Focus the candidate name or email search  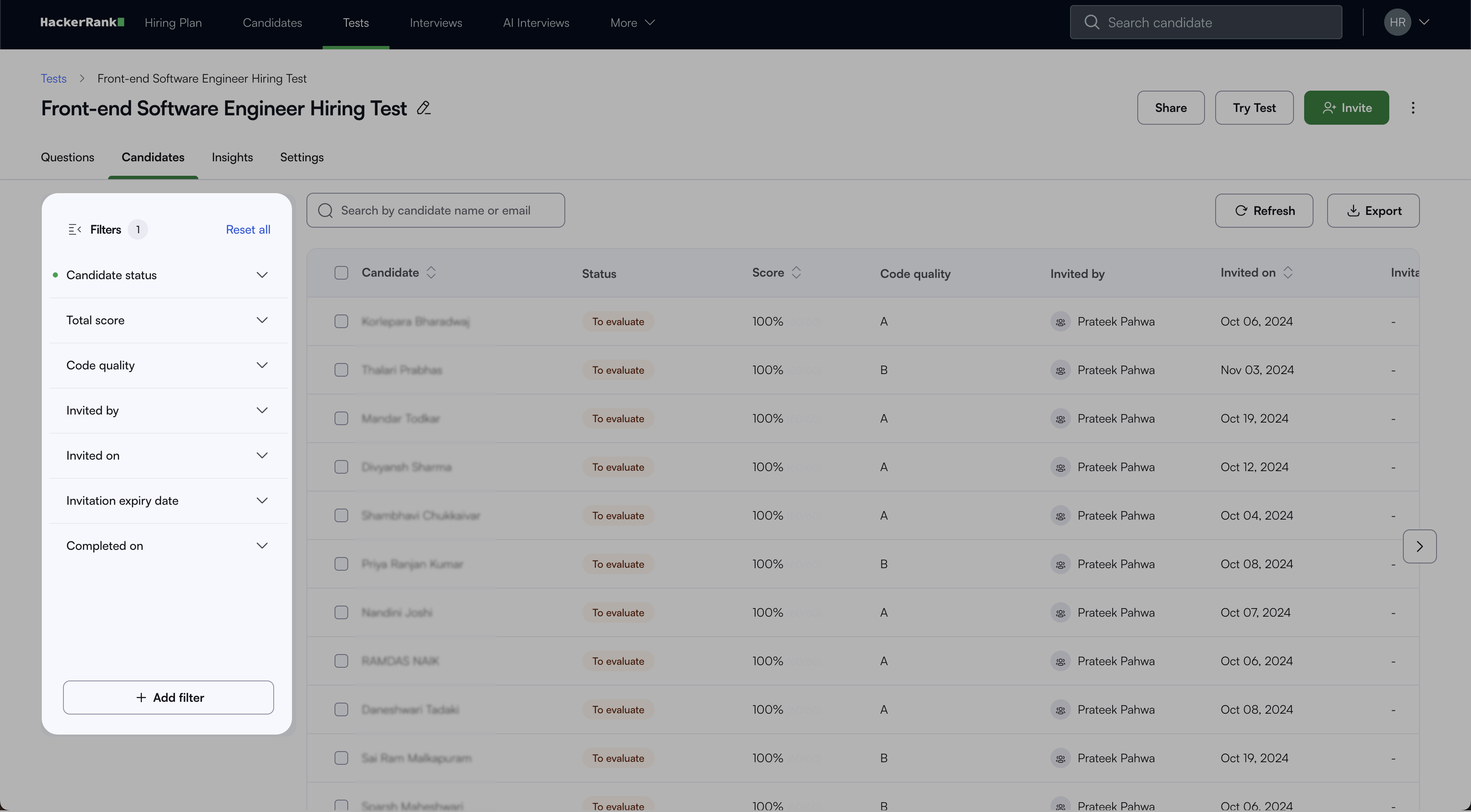tap(436, 211)
